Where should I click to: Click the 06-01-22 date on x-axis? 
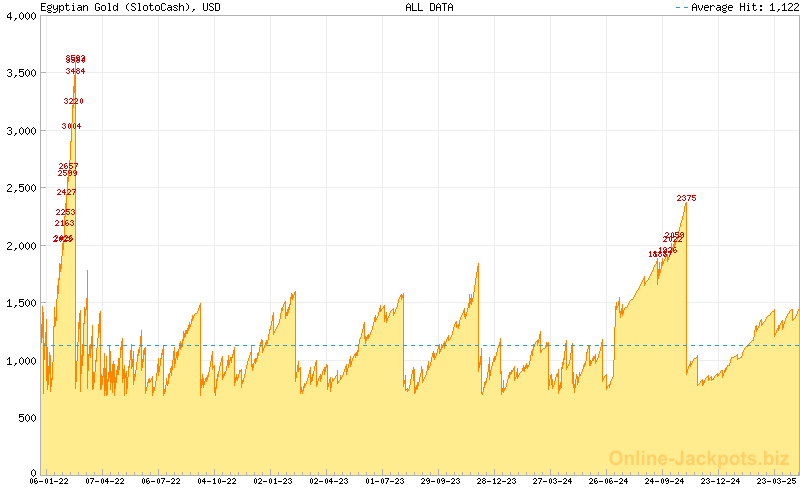pyautogui.click(x=49, y=481)
